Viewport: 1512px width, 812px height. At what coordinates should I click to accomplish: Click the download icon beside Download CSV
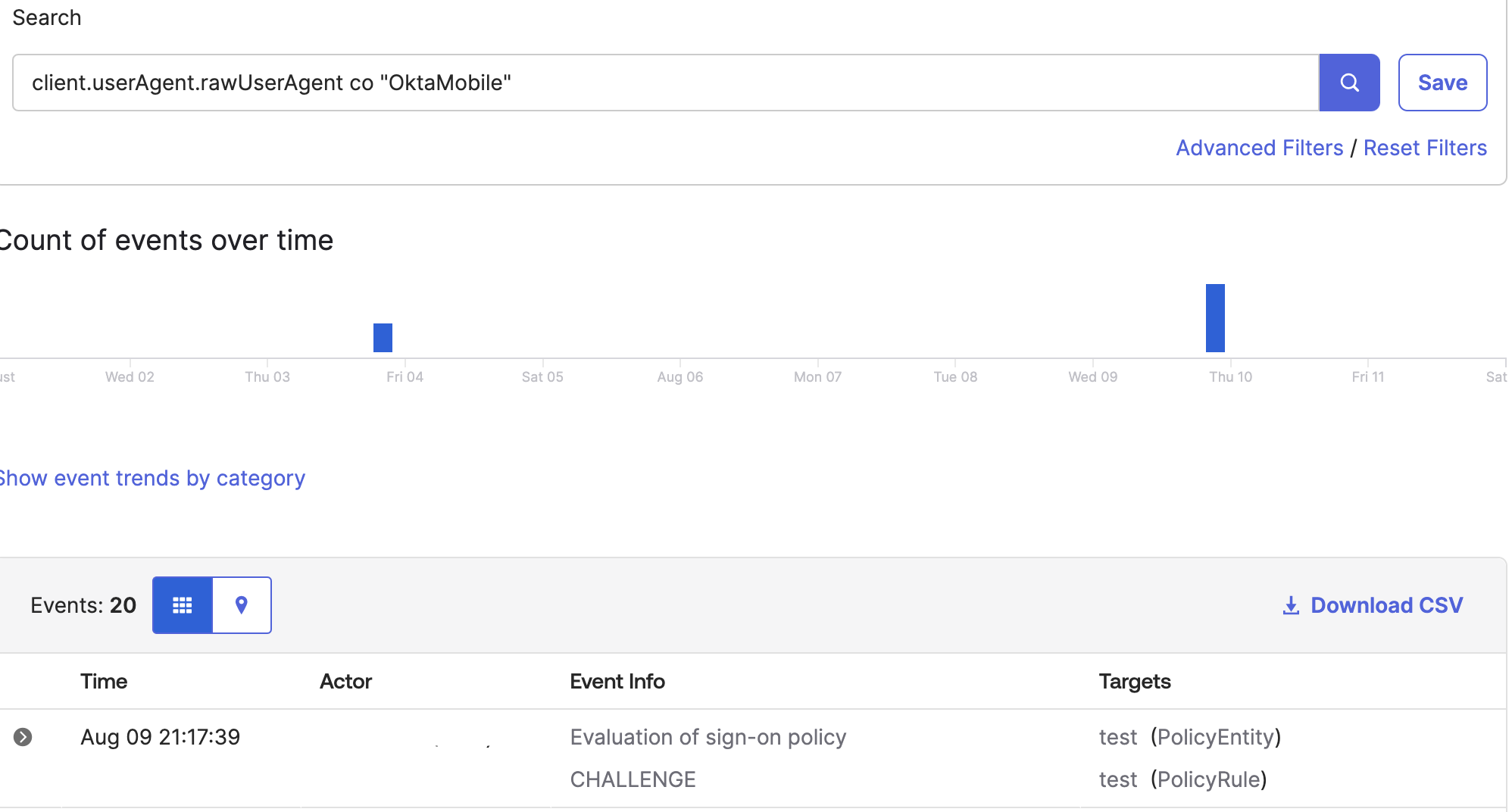pyautogui.click(x=1290, y=605)
